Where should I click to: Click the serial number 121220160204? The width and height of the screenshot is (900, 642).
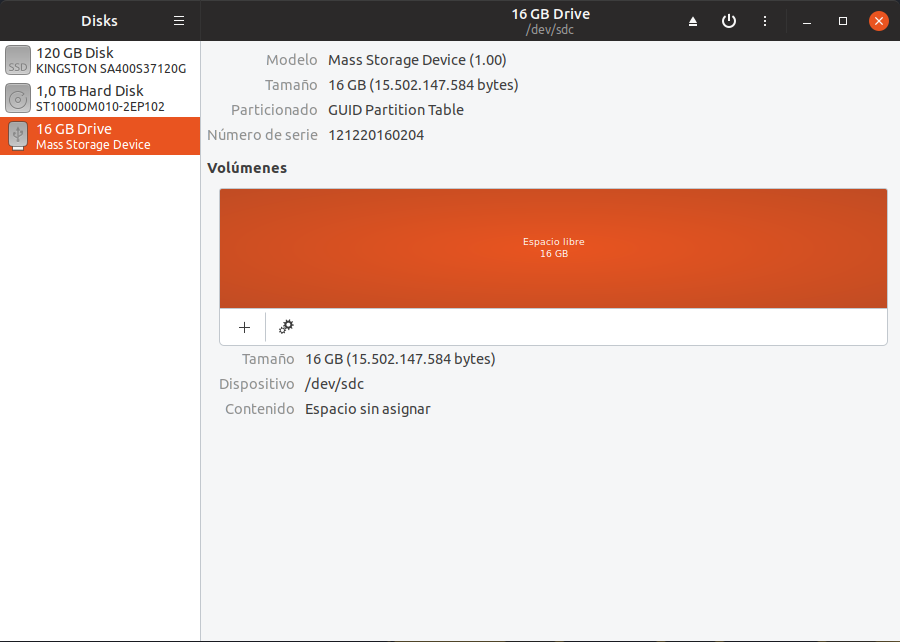point(376,135)
